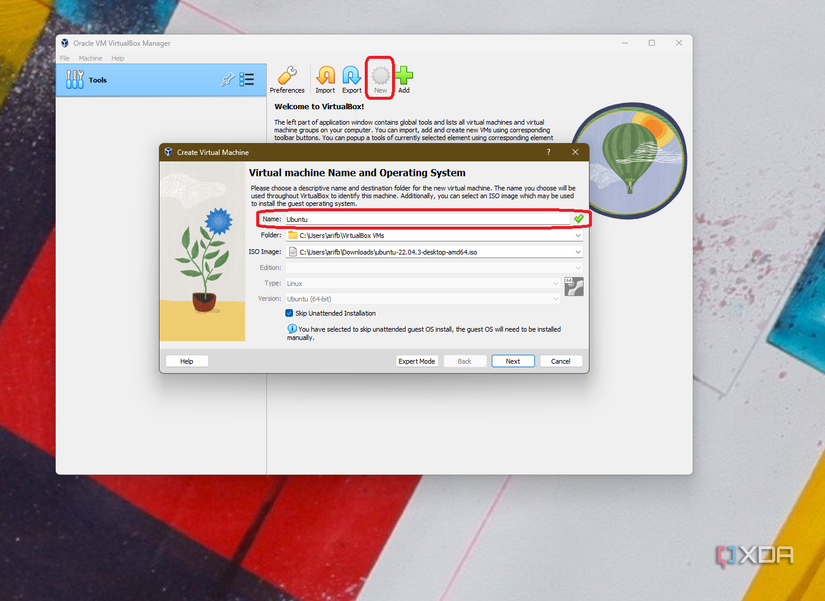Open the Edition dropdown
The image size is (825, 601).
(434, 268)
